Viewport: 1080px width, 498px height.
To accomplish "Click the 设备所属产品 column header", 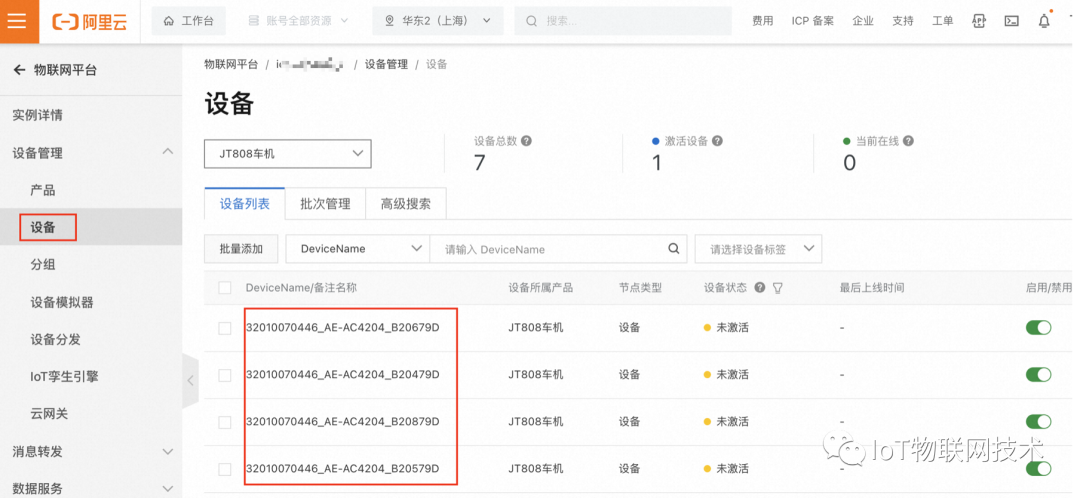I will tap(541, 287).
